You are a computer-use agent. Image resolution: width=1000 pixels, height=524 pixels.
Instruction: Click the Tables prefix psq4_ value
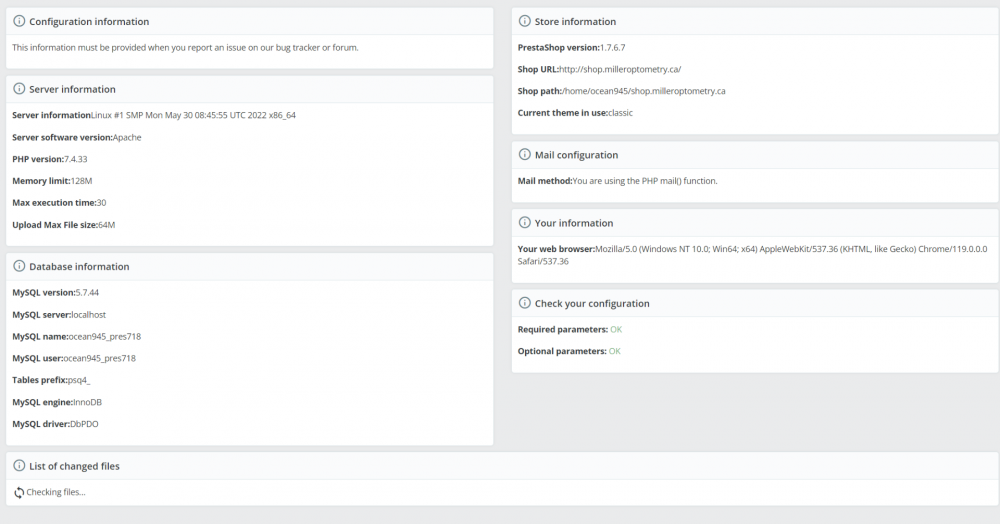pos(79,380)
